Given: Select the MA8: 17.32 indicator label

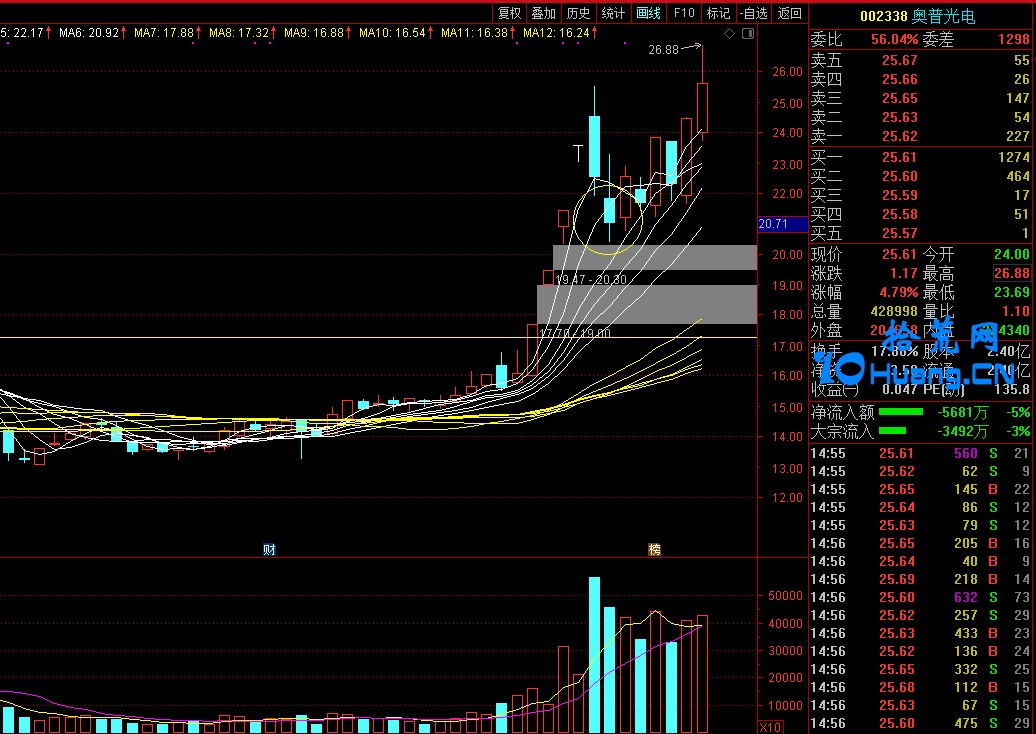Looking at the screenshot, I should point(242,32).
